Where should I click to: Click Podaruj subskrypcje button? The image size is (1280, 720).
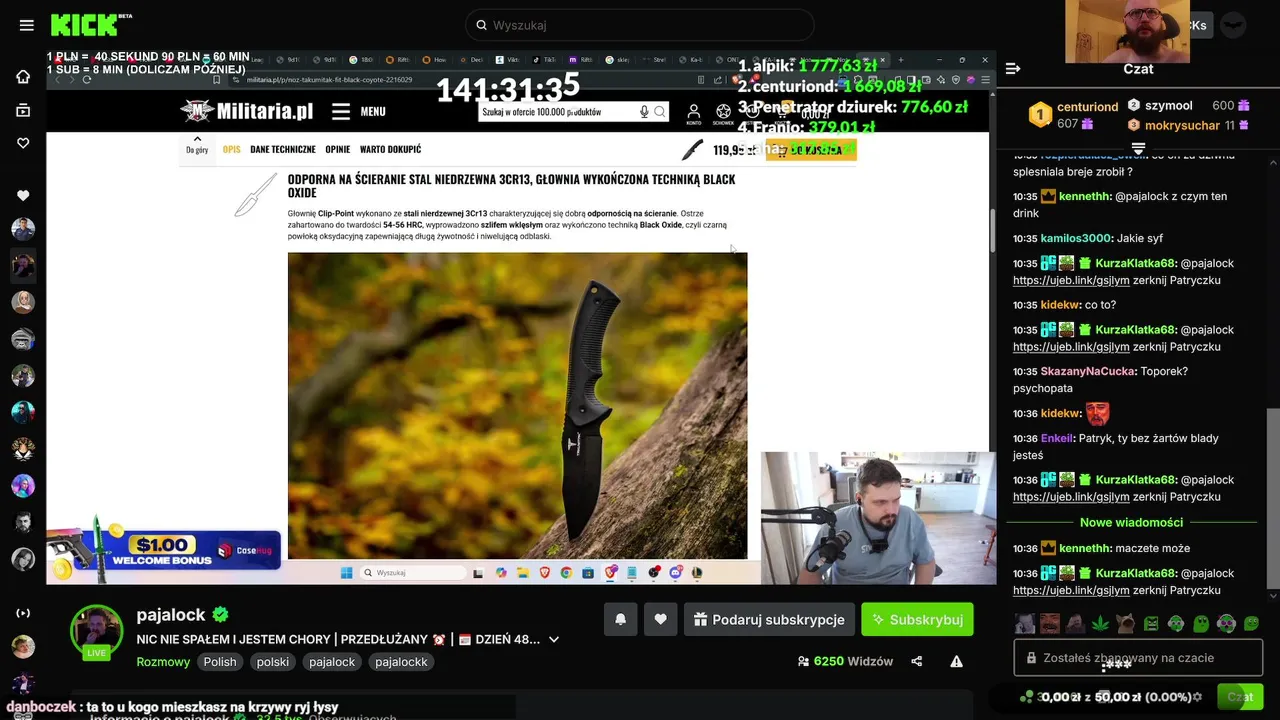click(769, 619)
